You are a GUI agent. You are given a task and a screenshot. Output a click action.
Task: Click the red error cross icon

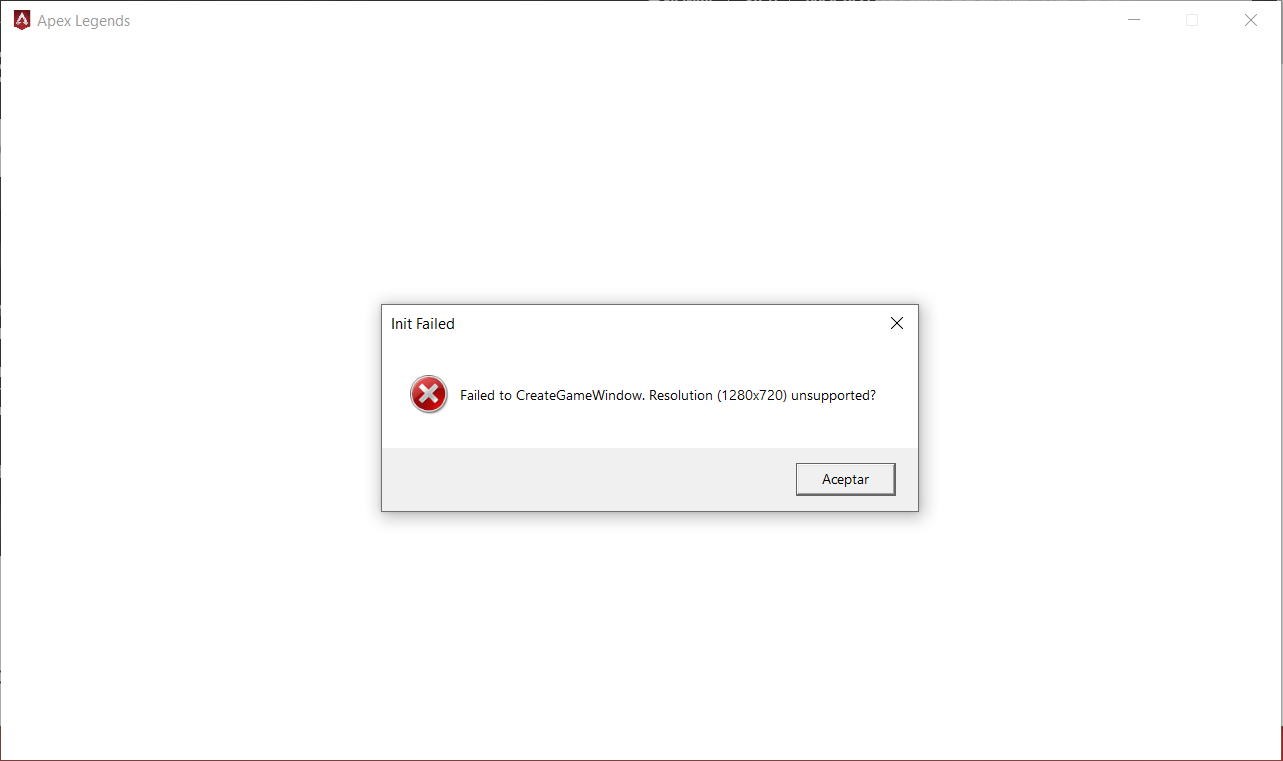tap(429, 395)
